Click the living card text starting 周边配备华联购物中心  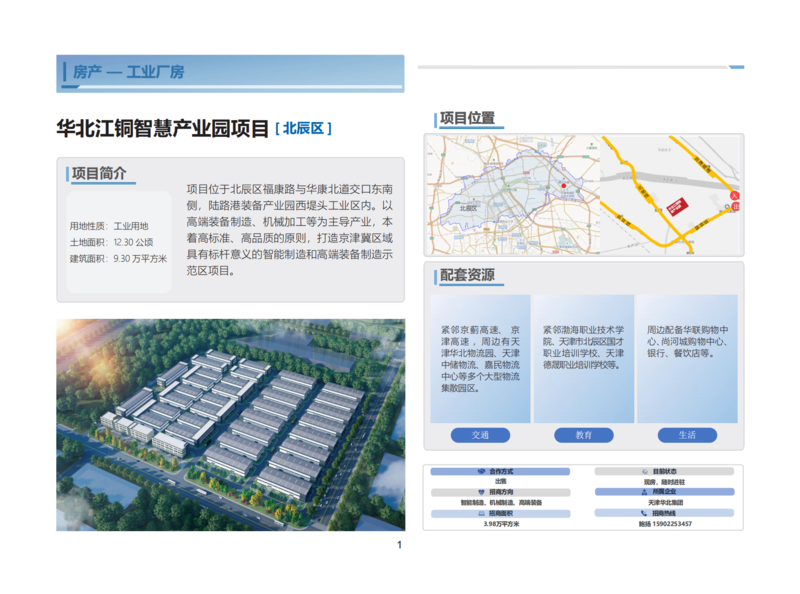click(x=687, y=341)
